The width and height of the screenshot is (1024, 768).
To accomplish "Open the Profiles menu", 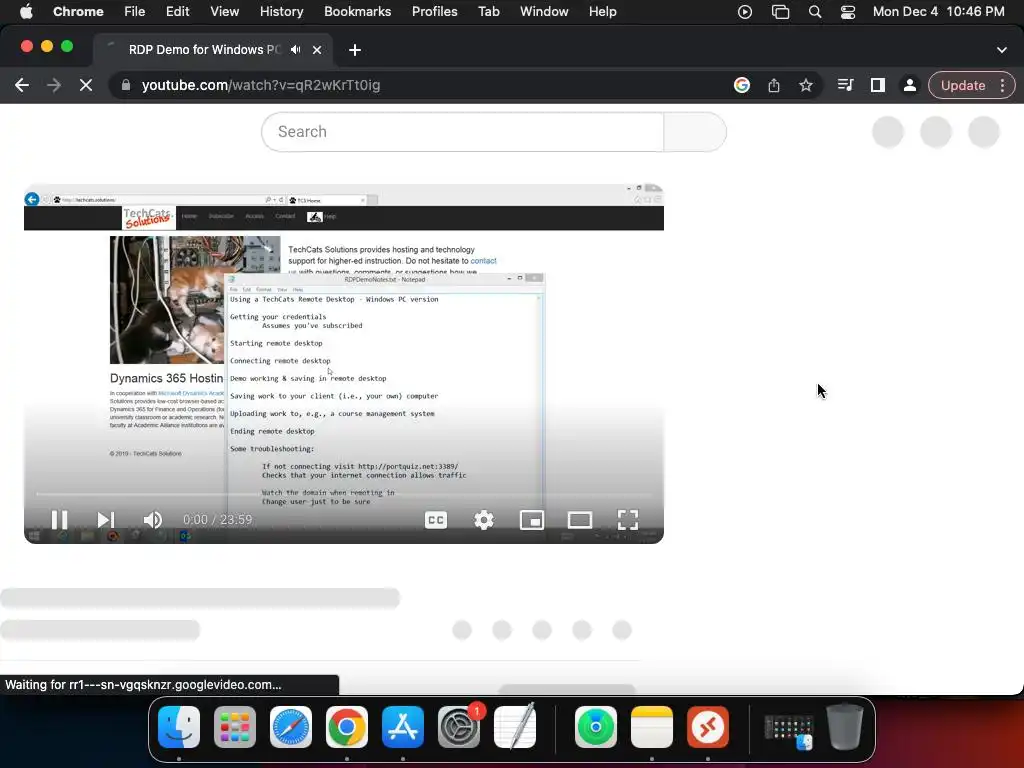I will coord(434,12).
